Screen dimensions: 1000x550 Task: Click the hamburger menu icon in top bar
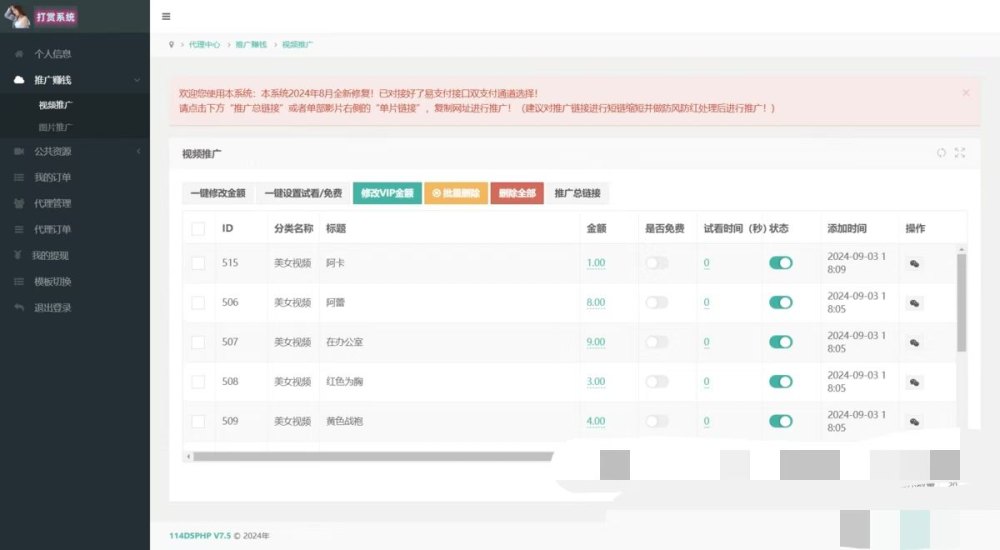(166, 17)
